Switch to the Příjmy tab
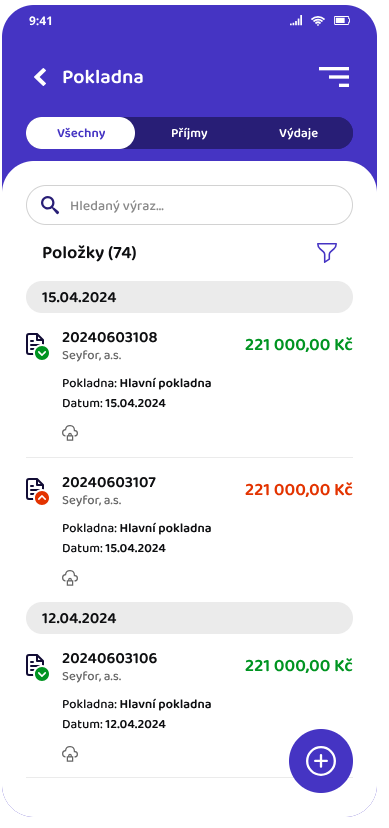 pos(189,133)
